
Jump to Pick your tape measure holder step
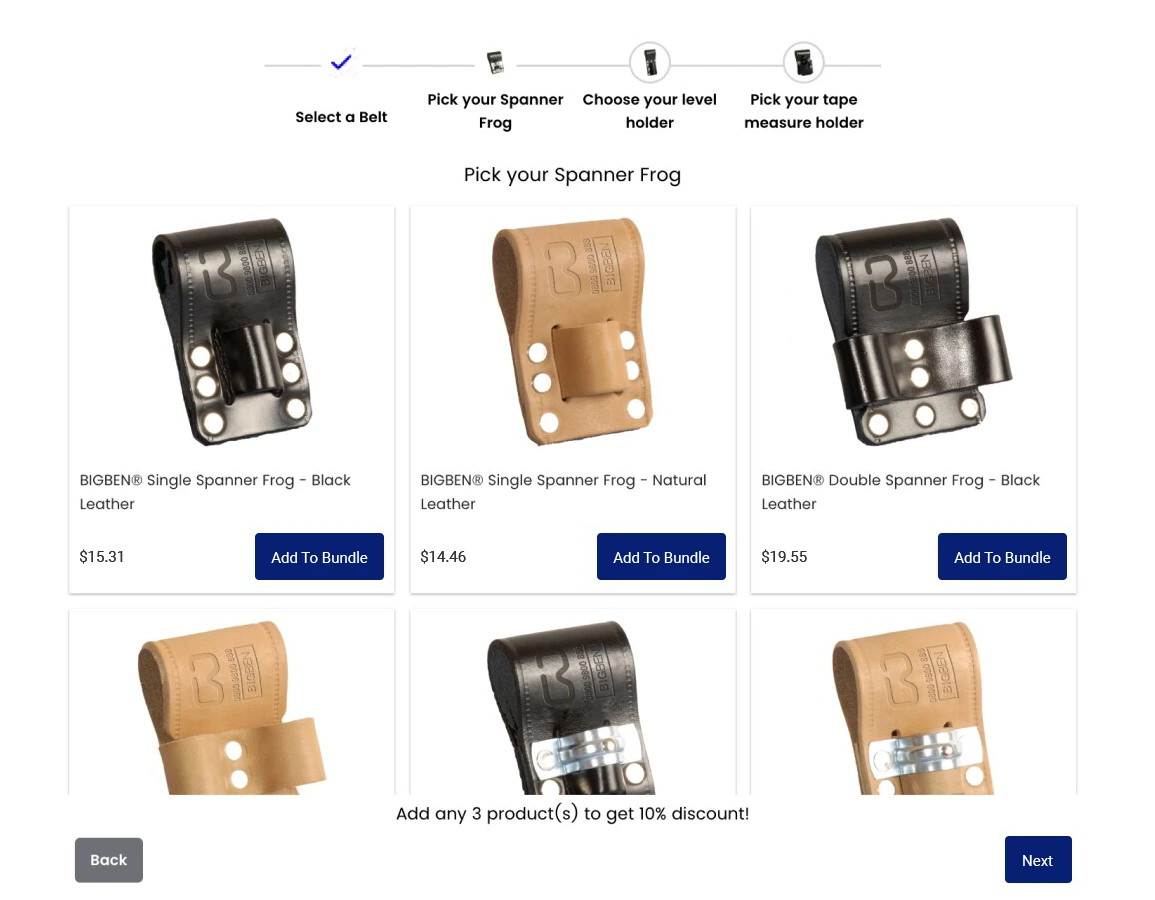pos(804,110)
